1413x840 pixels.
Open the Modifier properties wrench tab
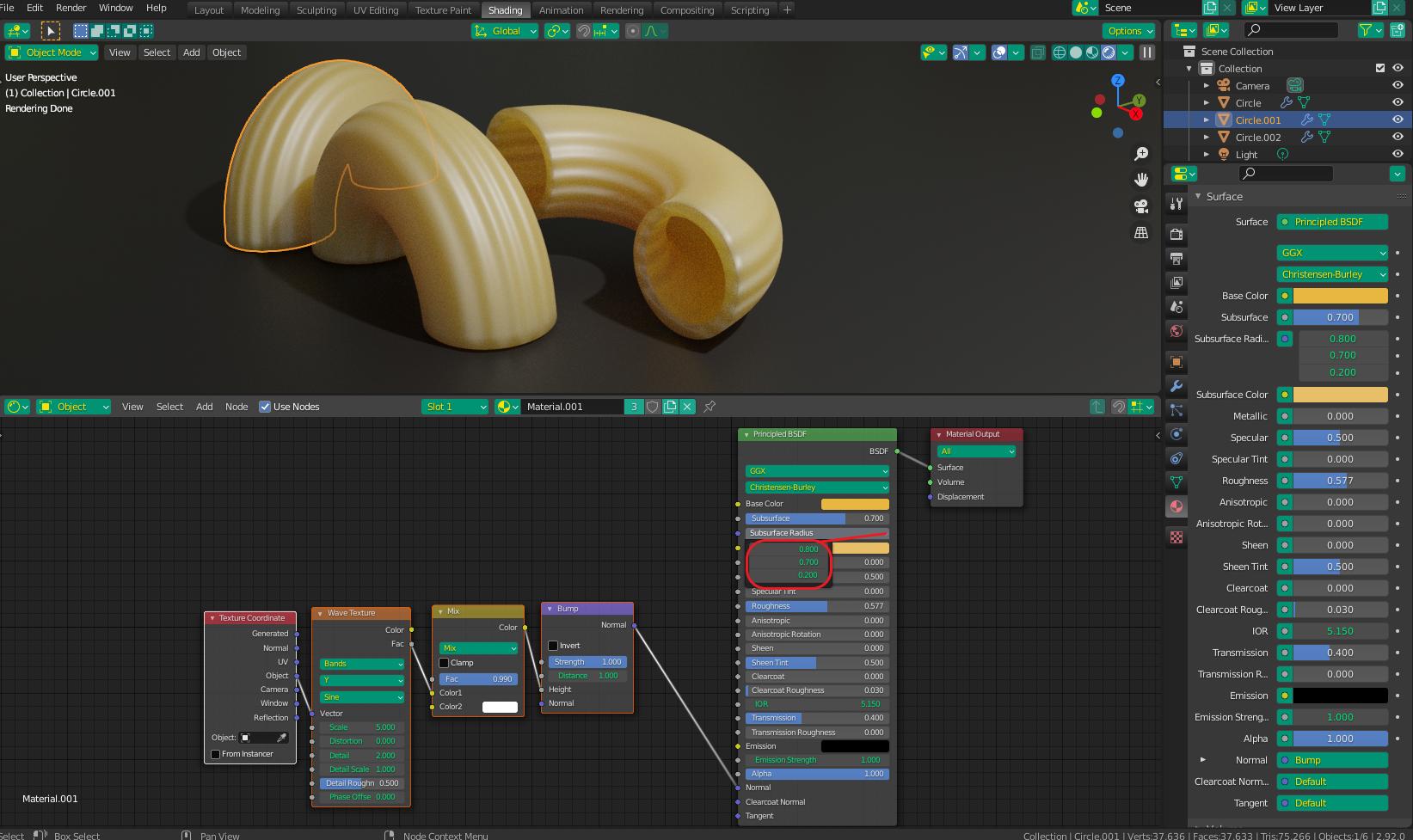pos(1176,386)
